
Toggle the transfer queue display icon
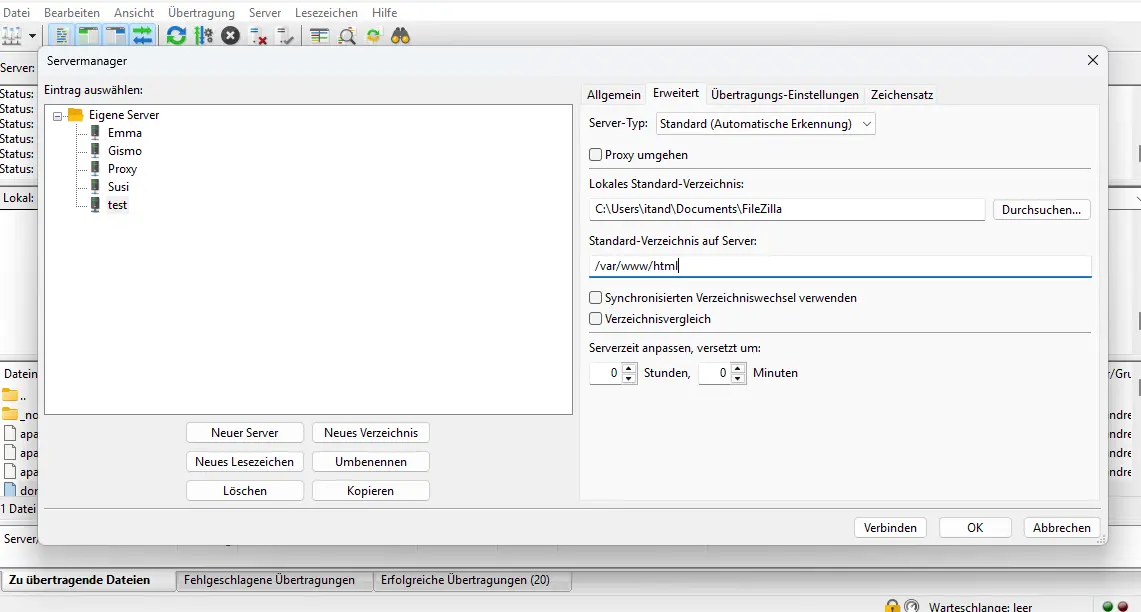(143, 36)
